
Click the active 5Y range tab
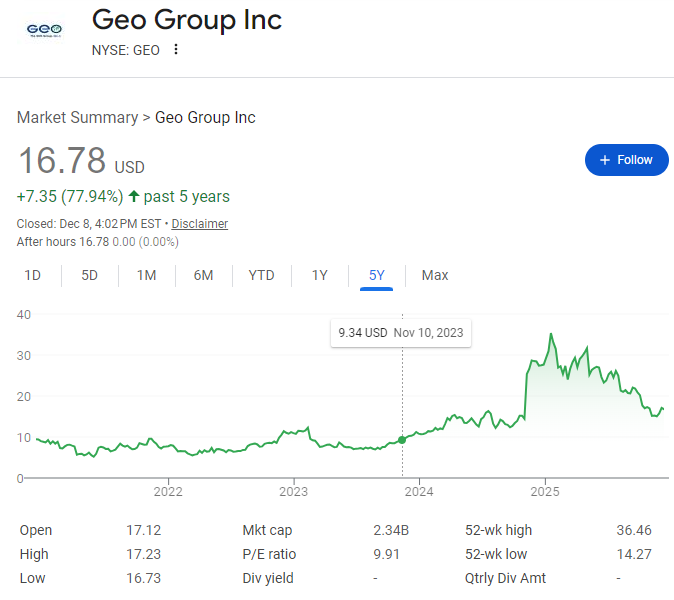point(376,275)
